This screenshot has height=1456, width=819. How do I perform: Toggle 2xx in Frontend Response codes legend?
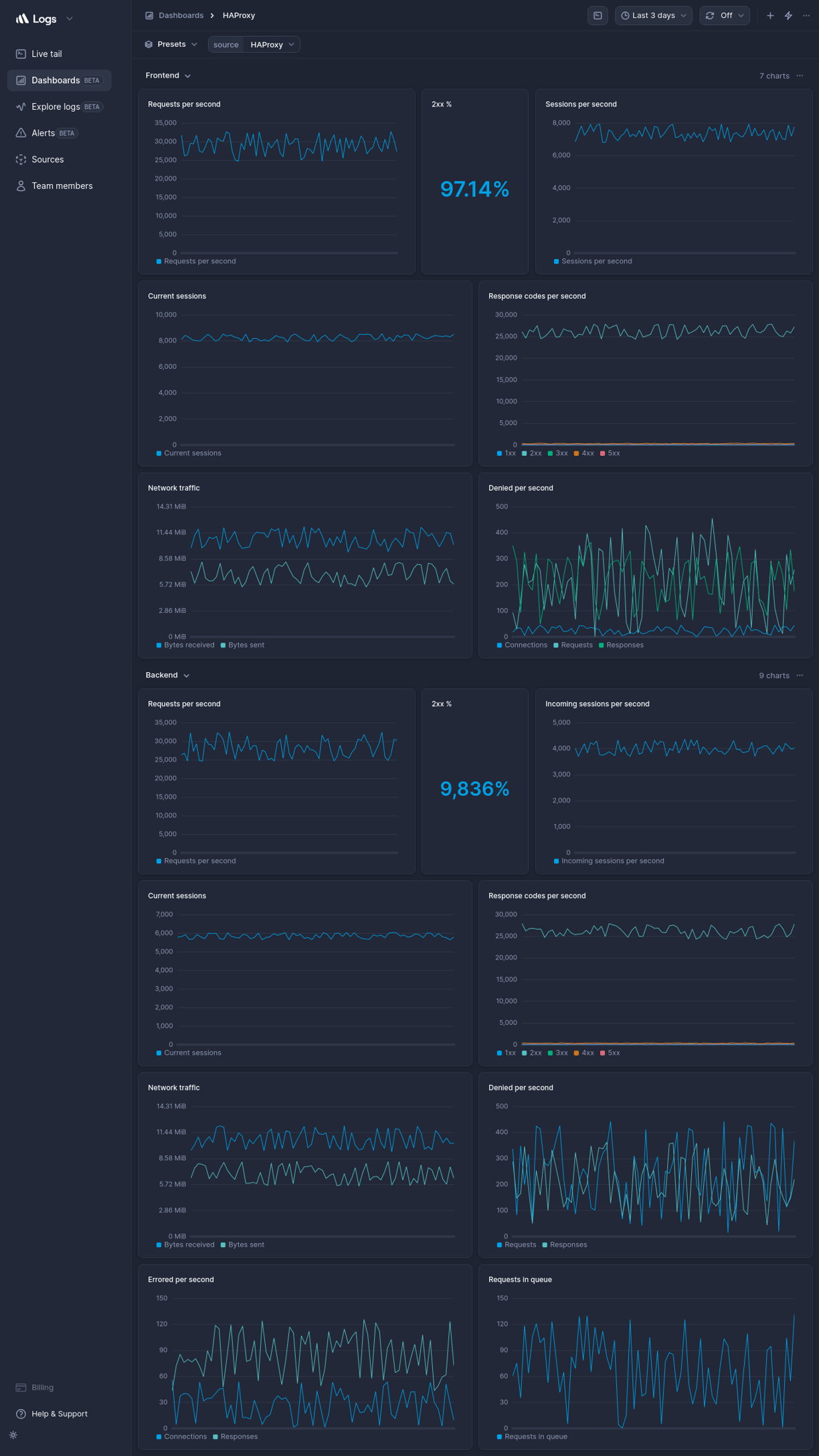coord(532,453)
